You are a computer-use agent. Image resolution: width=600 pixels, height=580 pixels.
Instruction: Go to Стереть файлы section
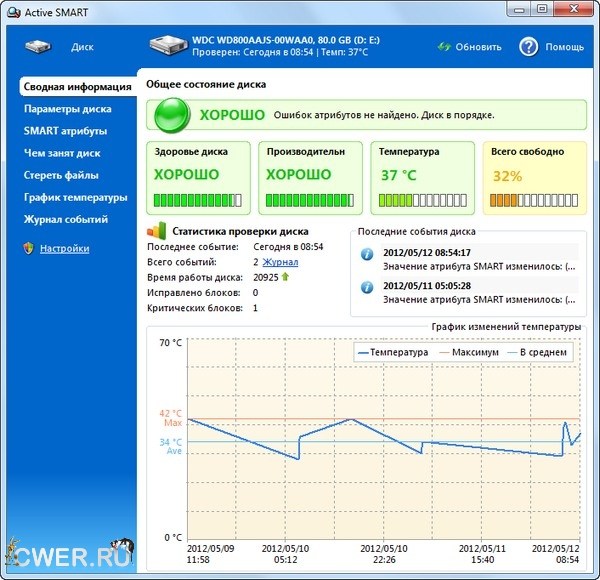[x=62, y=175]
